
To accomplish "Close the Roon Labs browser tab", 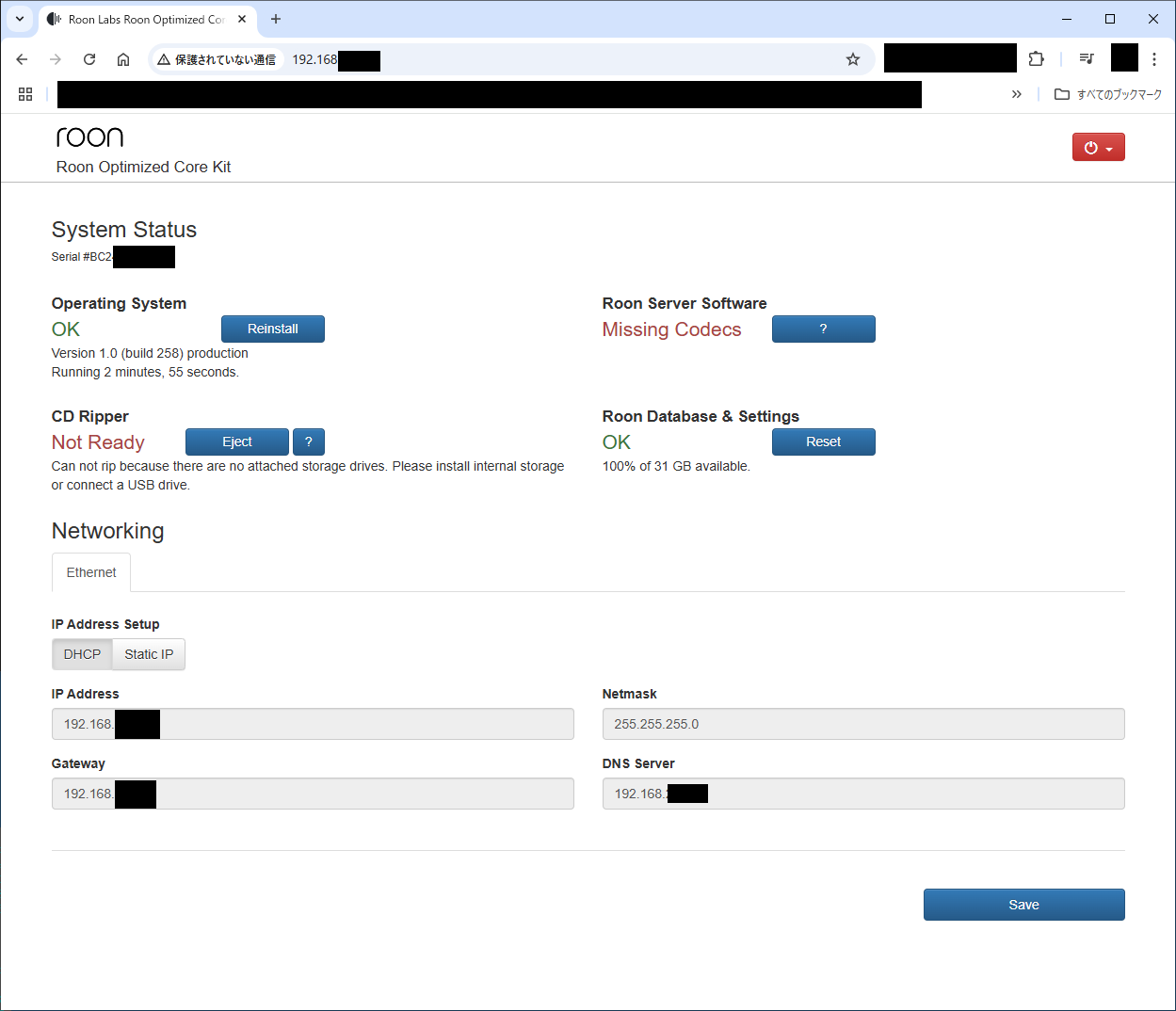I will click(242, 19).
